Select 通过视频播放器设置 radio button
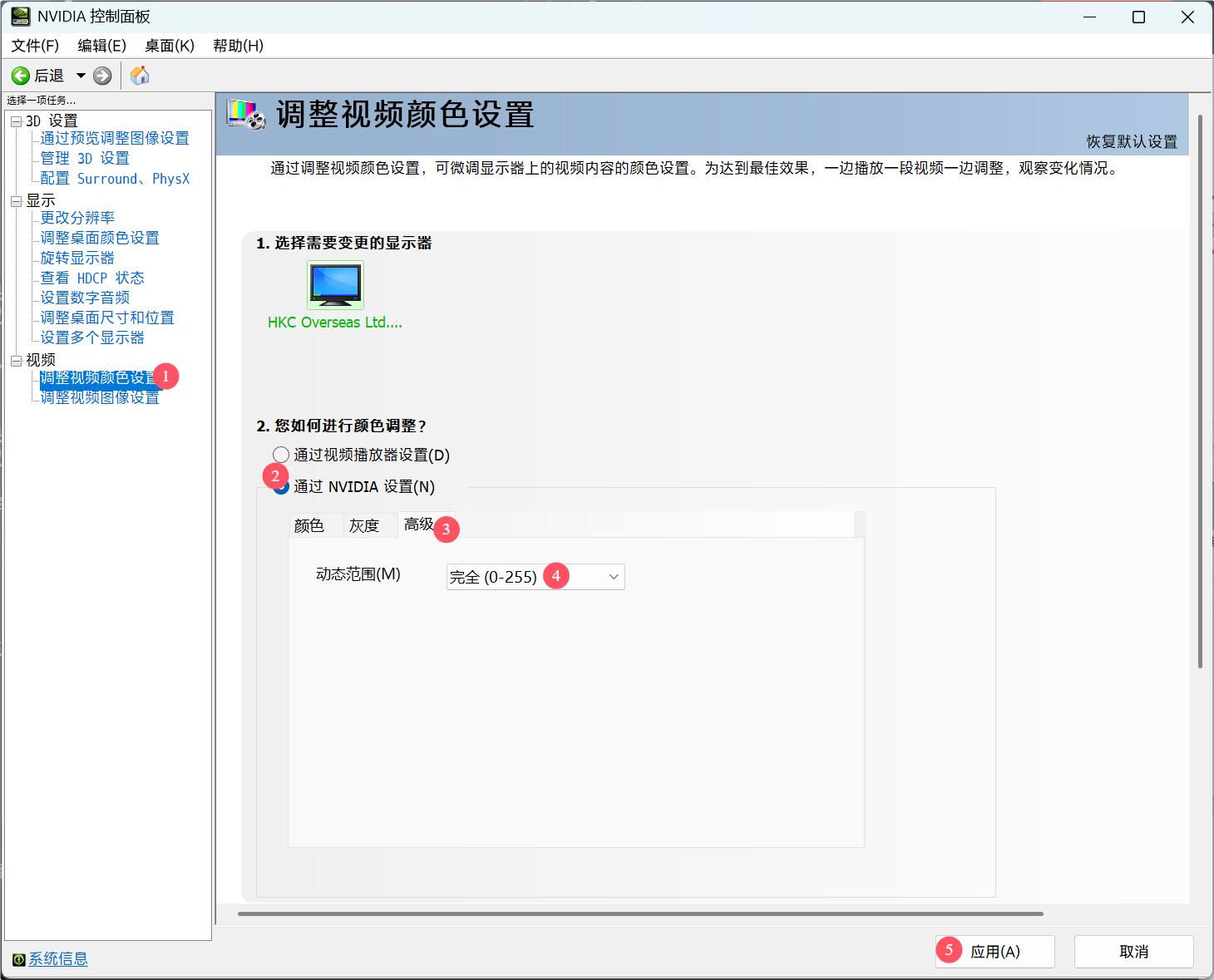Image resolution: width=1214 pixels, height=980 pixels. coord(281,455)
